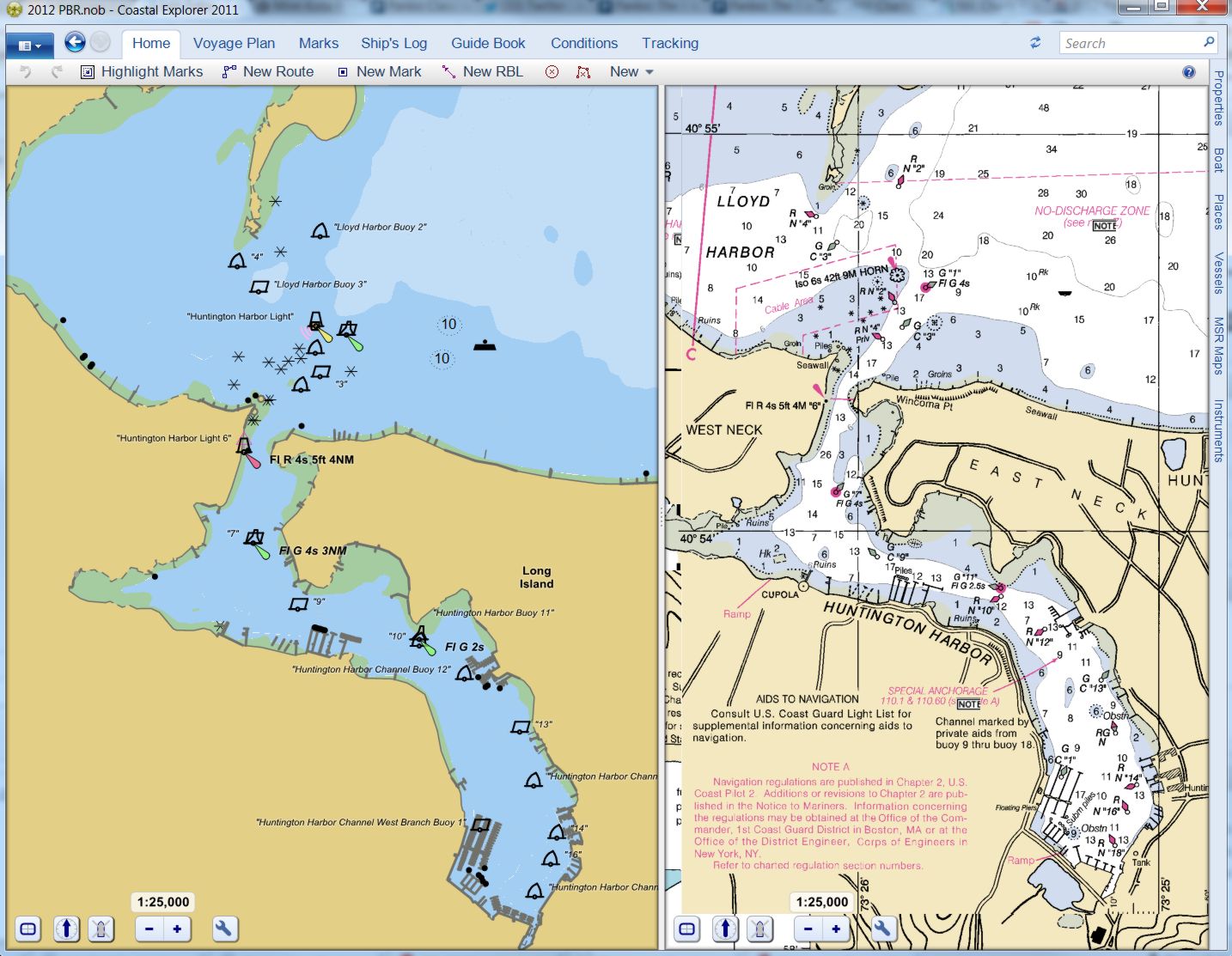Viewport: 1232px width, 956px height.
Task: Click the right chart 1:25,000 scale label
Action: point(822,902)
